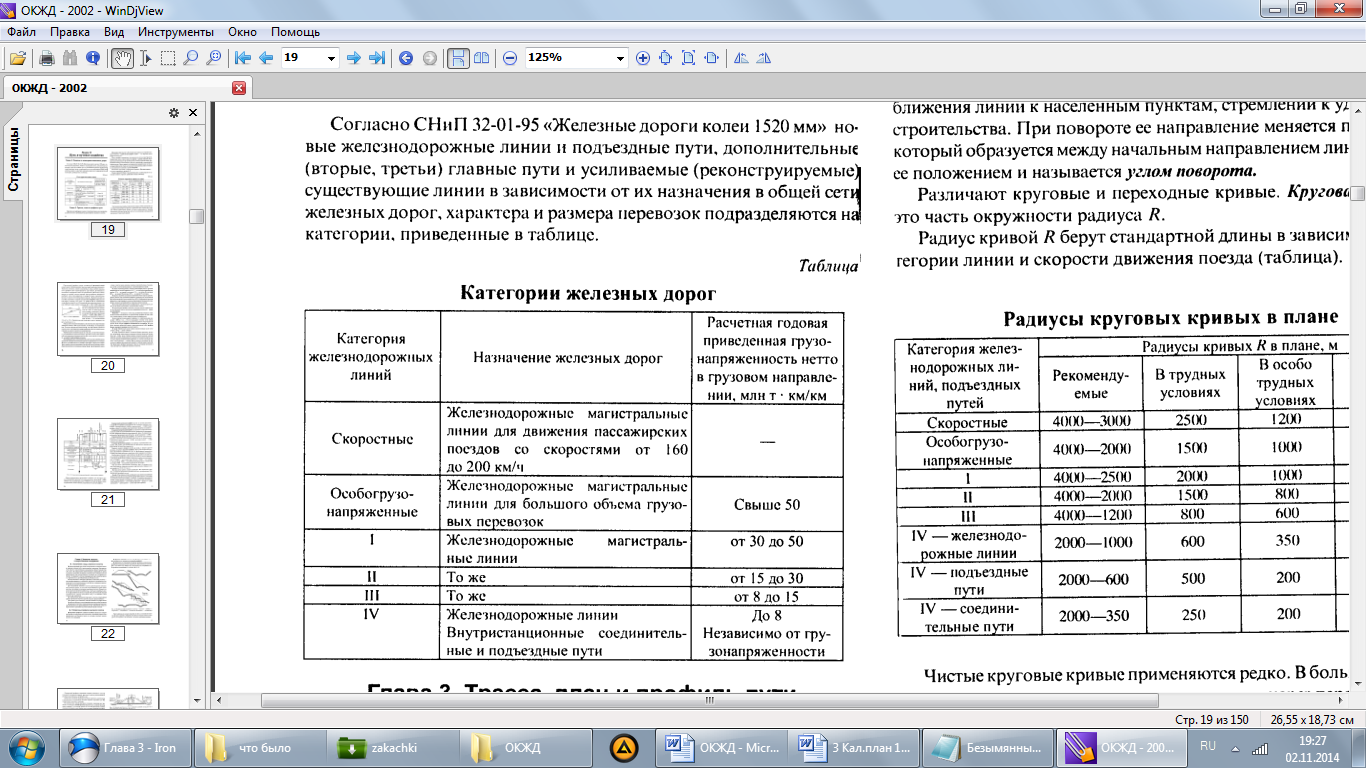Open Find with the binoculars icon
This screenshot has width=1366, height=768.
click(x=70, y=58)
